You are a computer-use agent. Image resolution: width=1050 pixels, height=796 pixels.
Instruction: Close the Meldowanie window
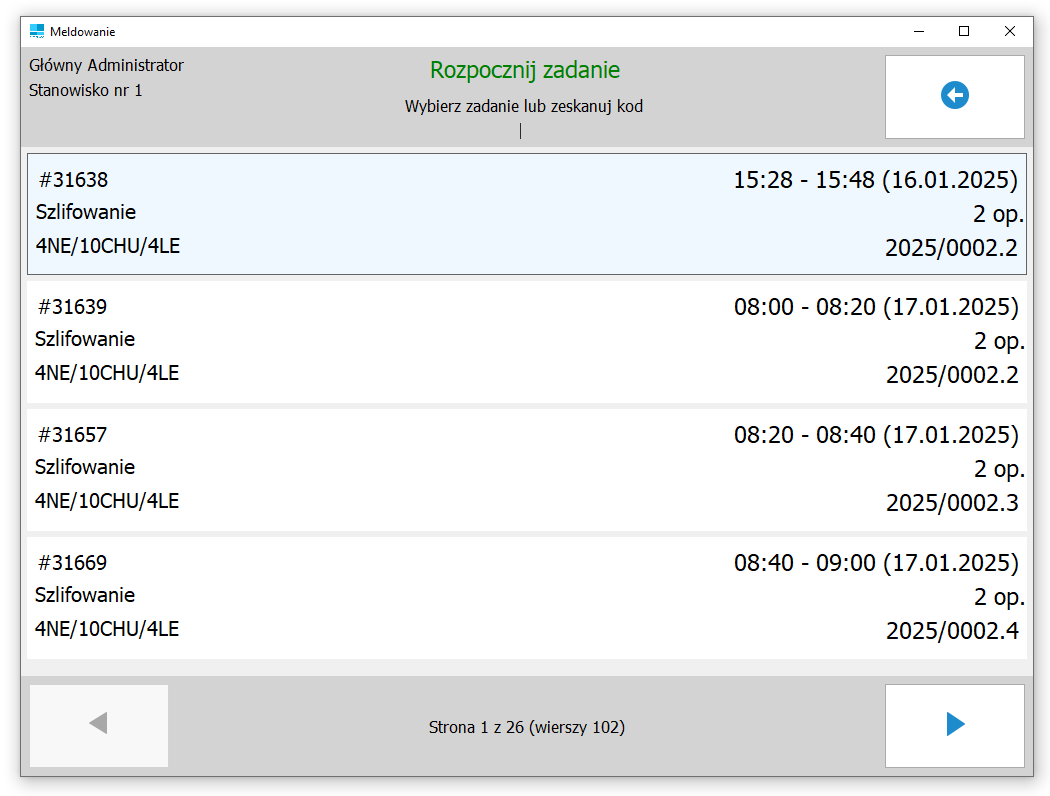tap(1010, 32)
